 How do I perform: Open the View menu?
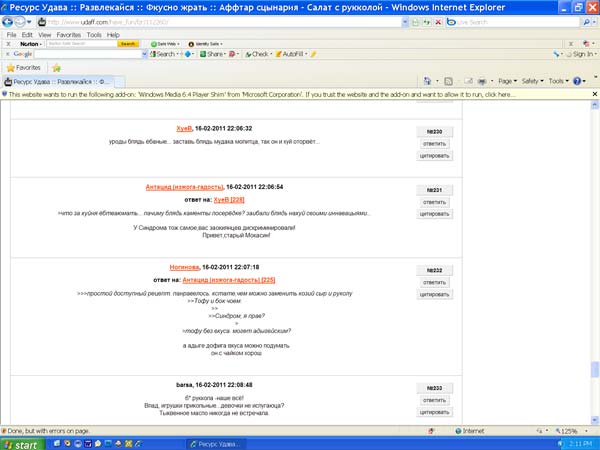(x=44, y=35)
